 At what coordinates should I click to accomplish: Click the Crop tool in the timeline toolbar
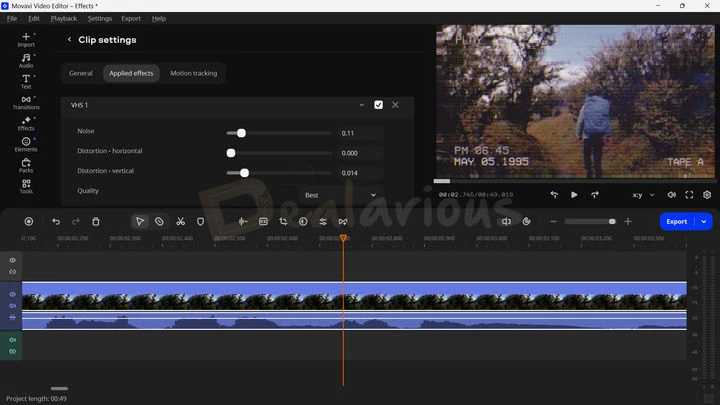[x=283, y=221]
